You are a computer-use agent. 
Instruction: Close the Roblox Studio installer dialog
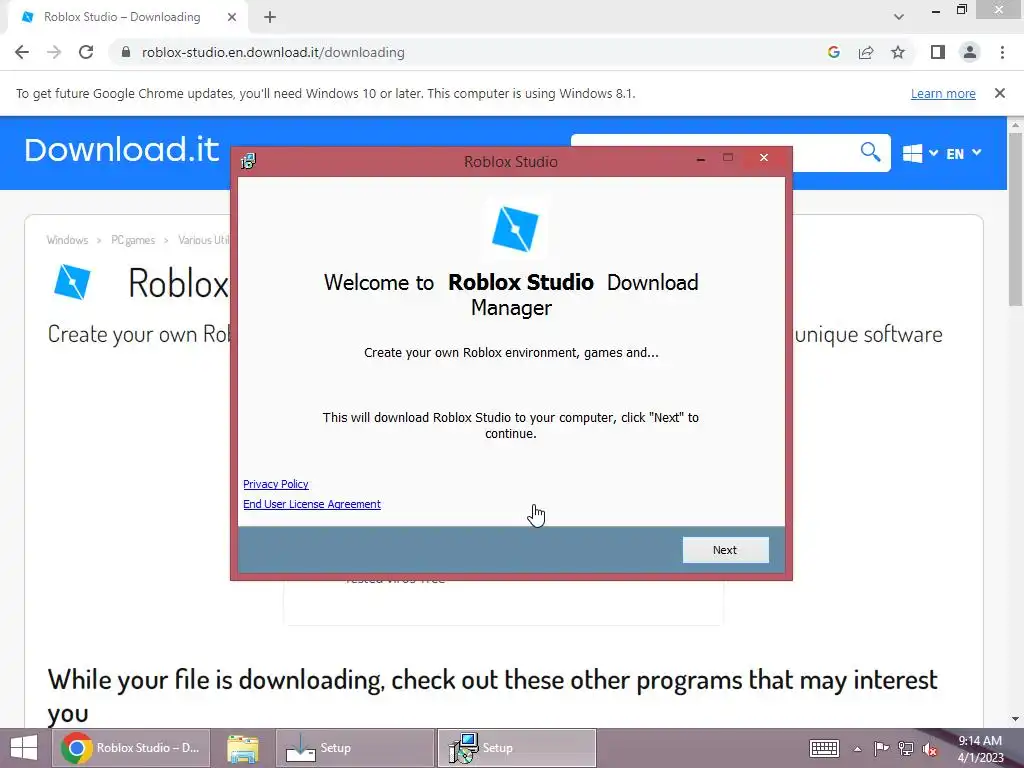tap(763, 157)
